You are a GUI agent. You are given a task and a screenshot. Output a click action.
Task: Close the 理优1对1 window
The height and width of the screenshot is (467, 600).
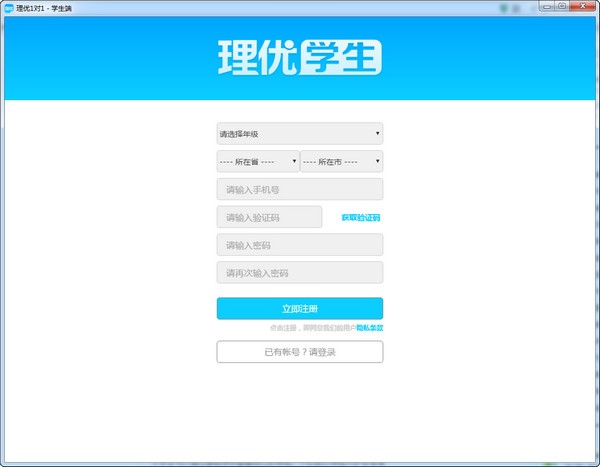[x=582, y=6]
